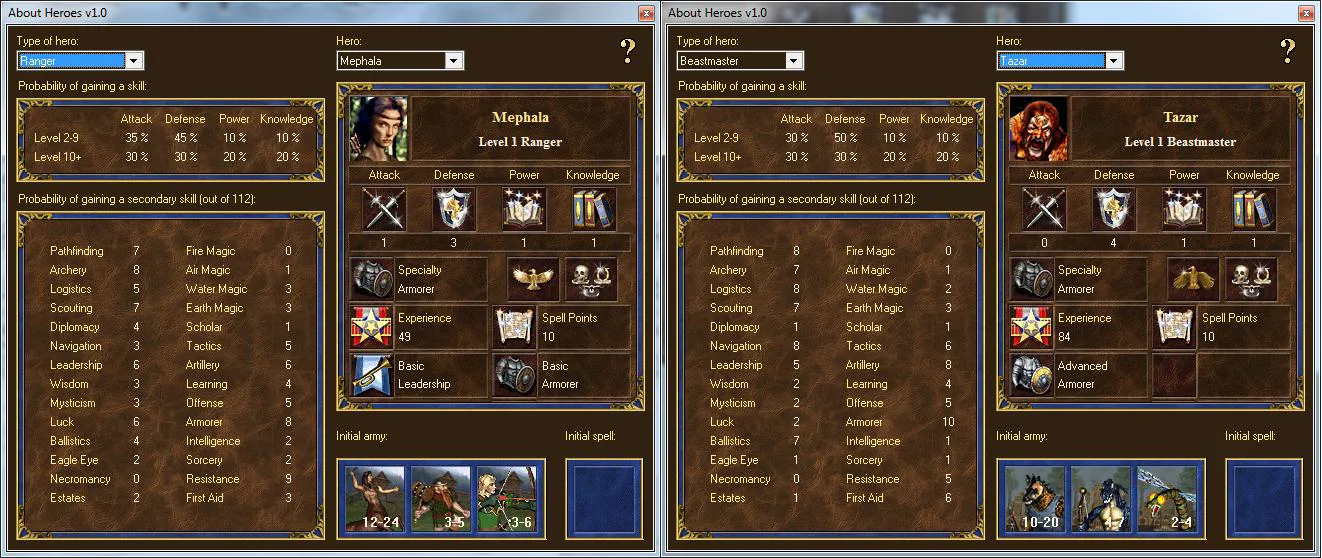Viewport: 1322px width, 558px height.
Task: Click the question mark help button in left window
Action: tap(627, 50)
